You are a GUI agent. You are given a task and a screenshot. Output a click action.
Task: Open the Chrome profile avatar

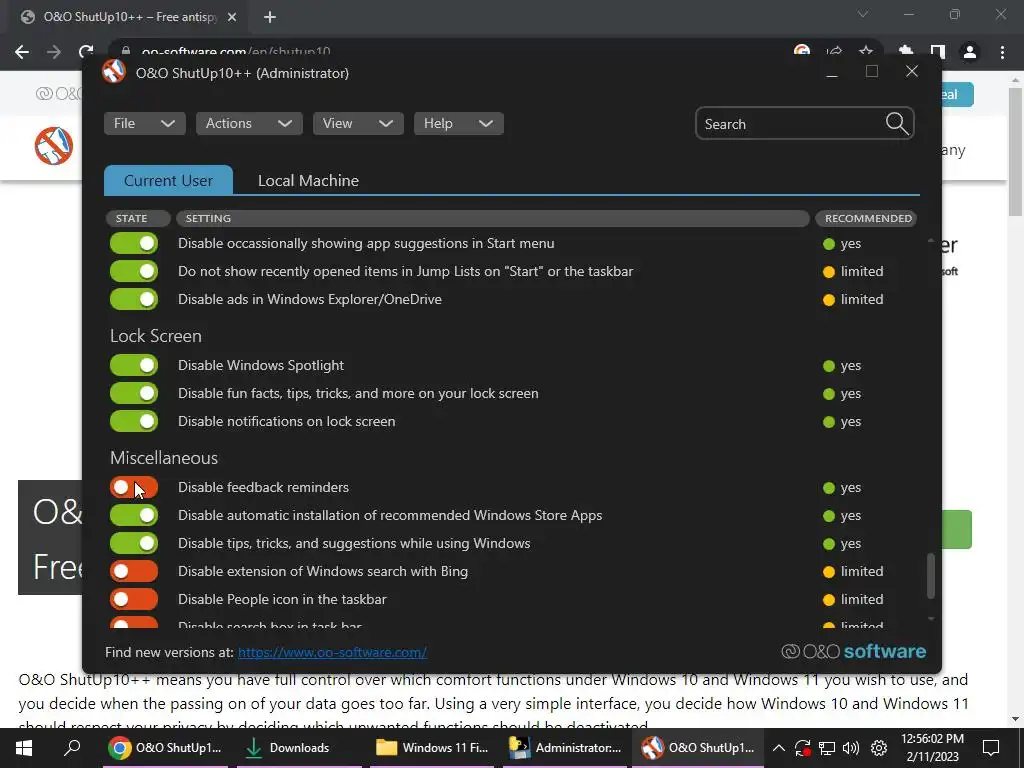970,52
